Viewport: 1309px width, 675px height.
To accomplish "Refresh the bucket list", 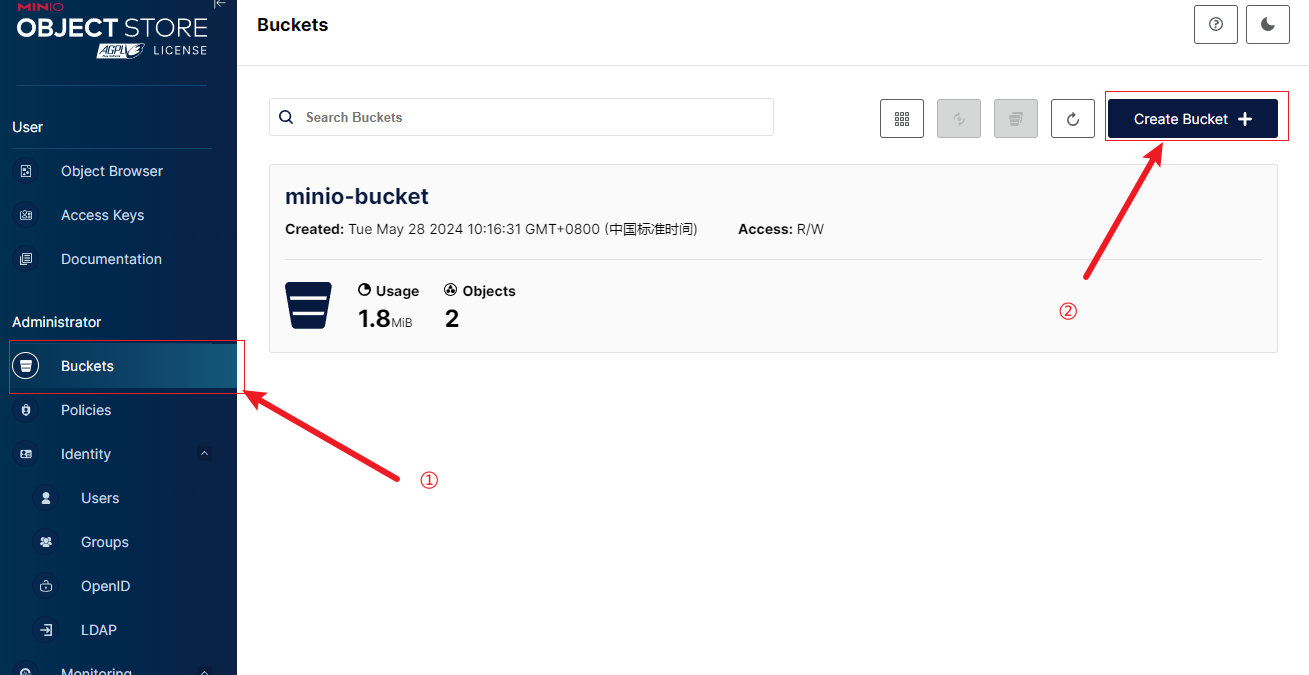I will click(1073, 119).
